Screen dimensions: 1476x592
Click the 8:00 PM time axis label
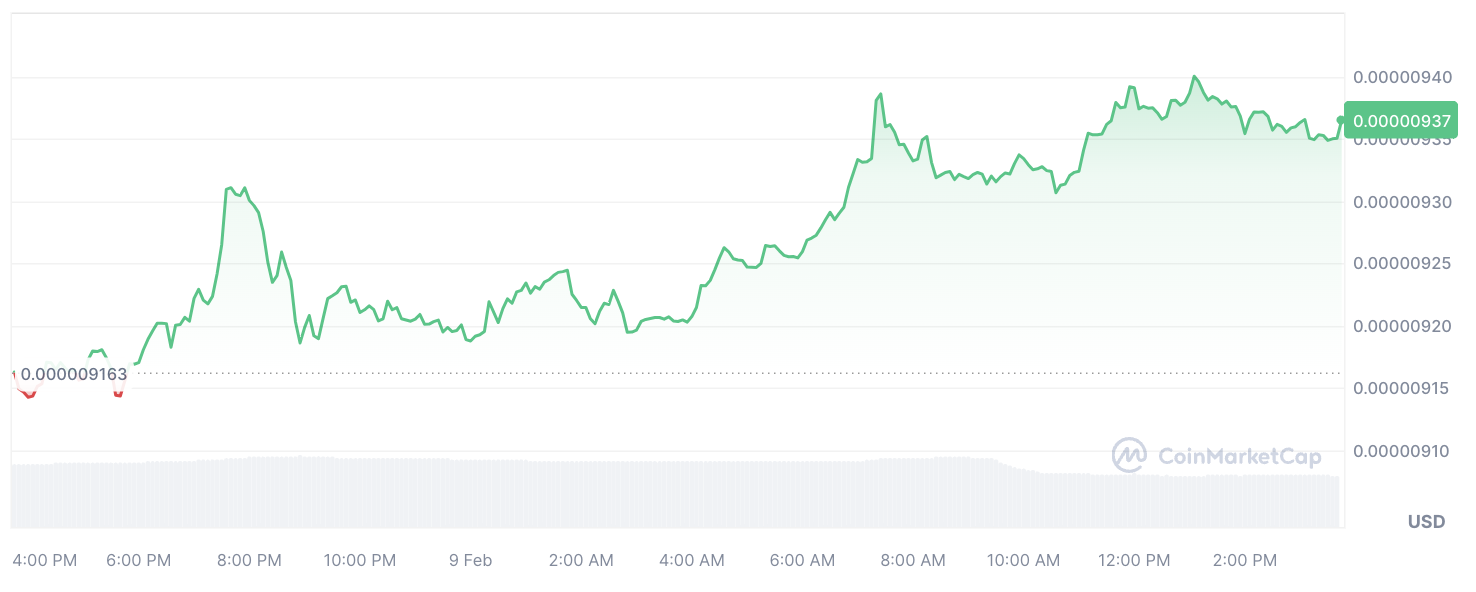tap(249, 561)
